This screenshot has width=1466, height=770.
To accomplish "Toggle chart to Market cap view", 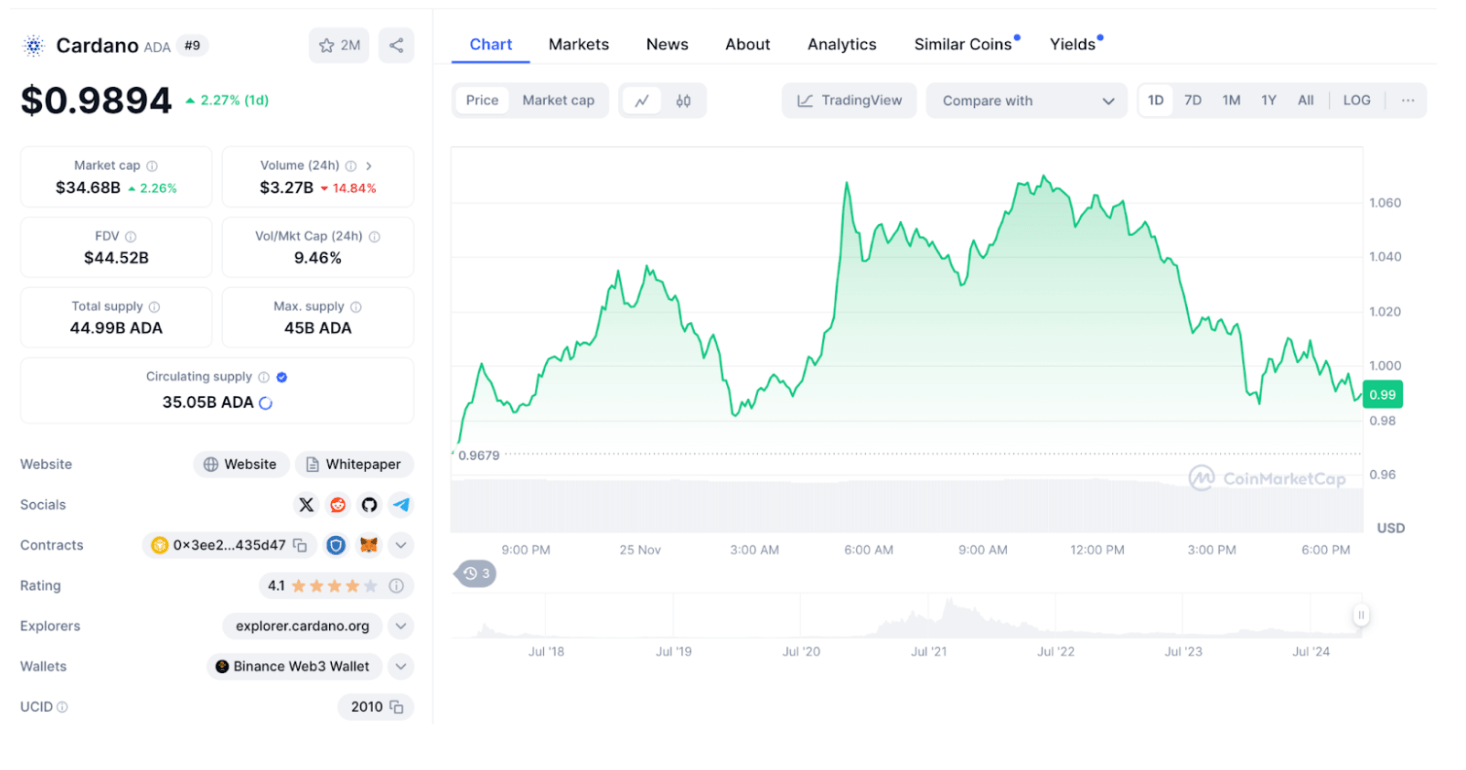I will pyautogui.click(x=558, y=100).
